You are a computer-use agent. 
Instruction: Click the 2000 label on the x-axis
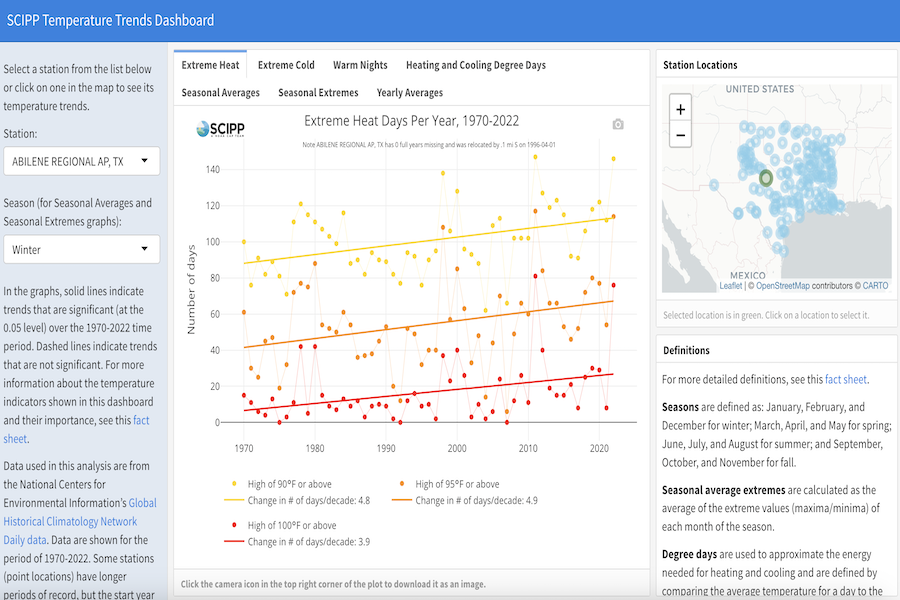(457, 448)
